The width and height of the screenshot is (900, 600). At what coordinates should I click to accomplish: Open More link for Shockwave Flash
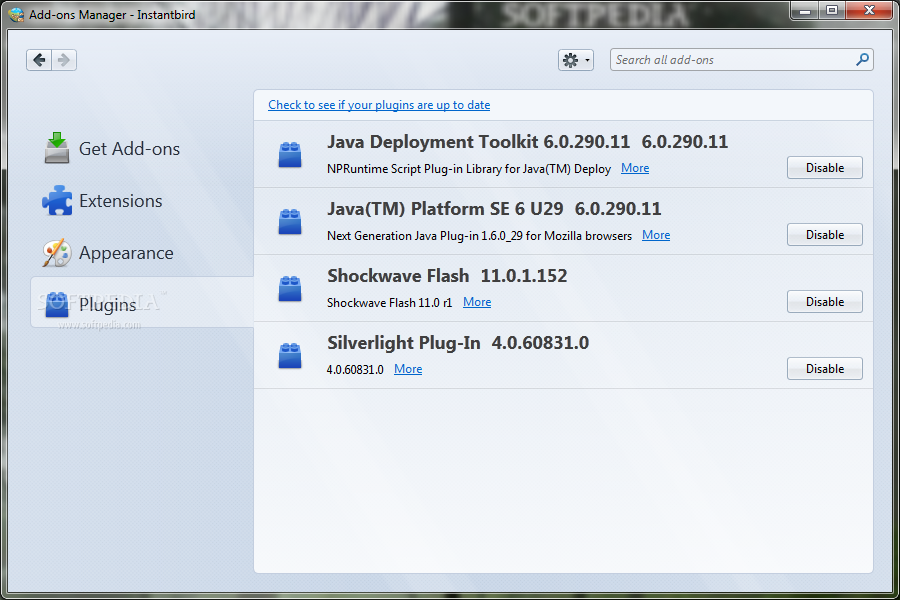[x=477, y=302]
